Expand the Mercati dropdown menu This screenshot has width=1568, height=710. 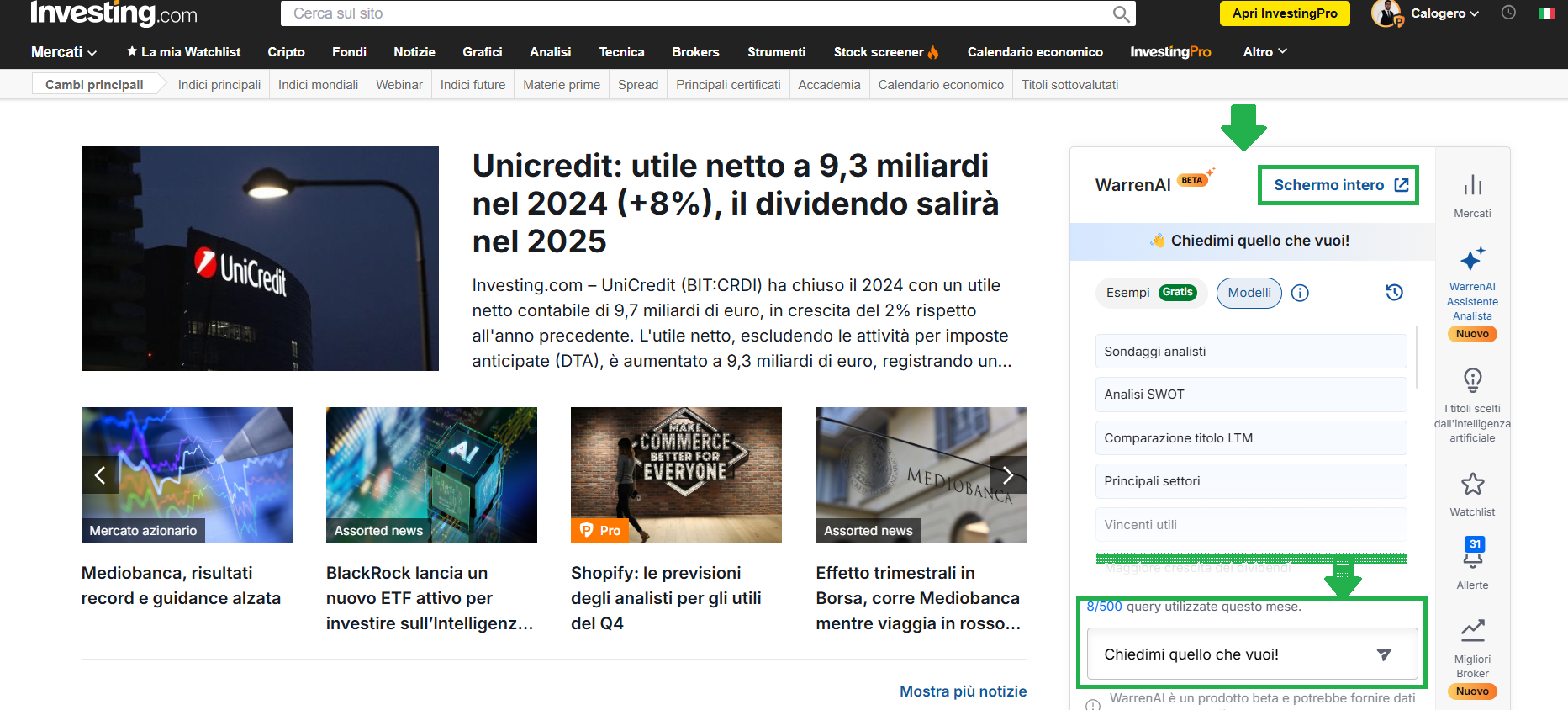pos(64,52)
